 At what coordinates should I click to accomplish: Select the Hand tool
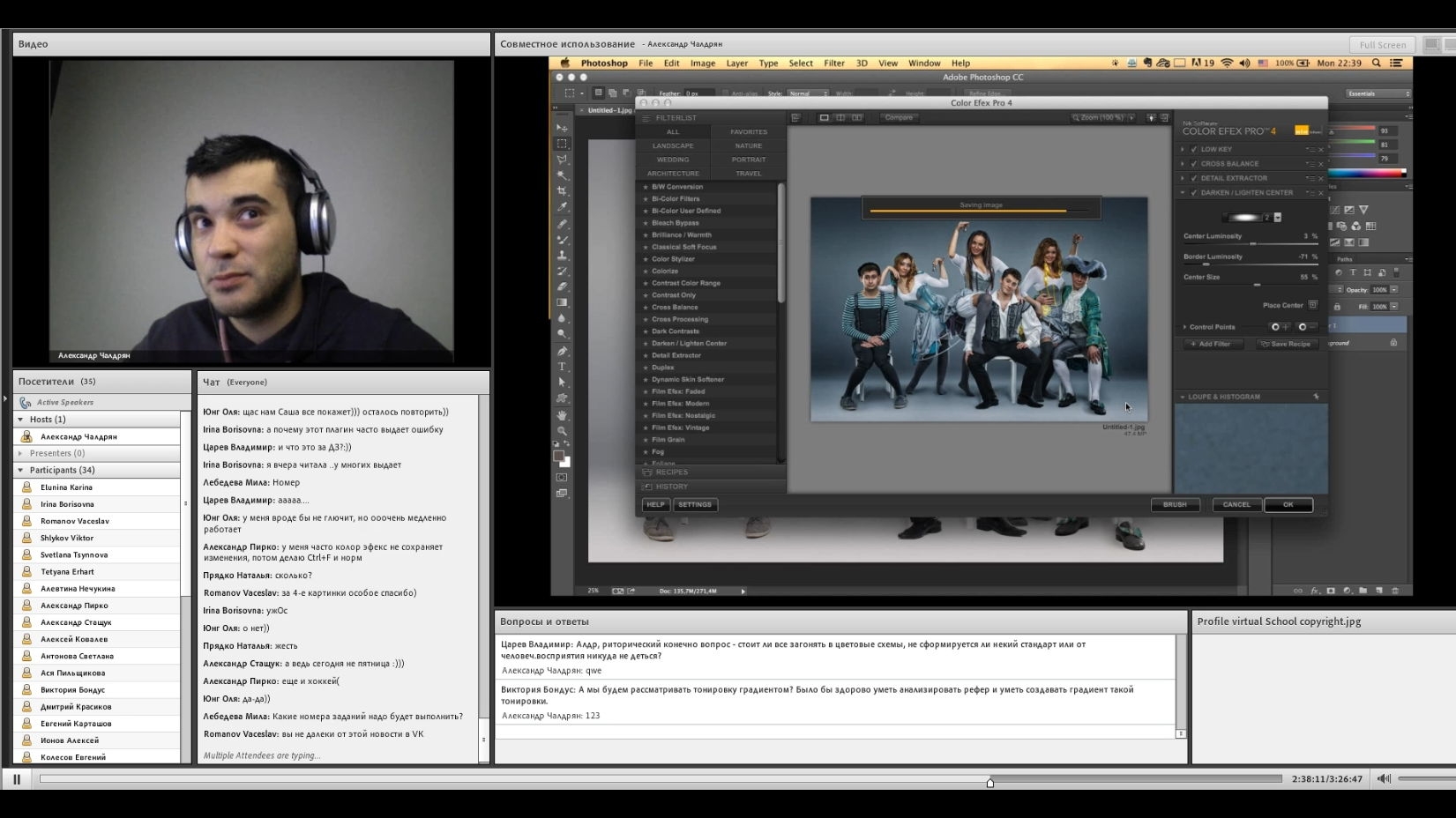[x=562, y=415]
